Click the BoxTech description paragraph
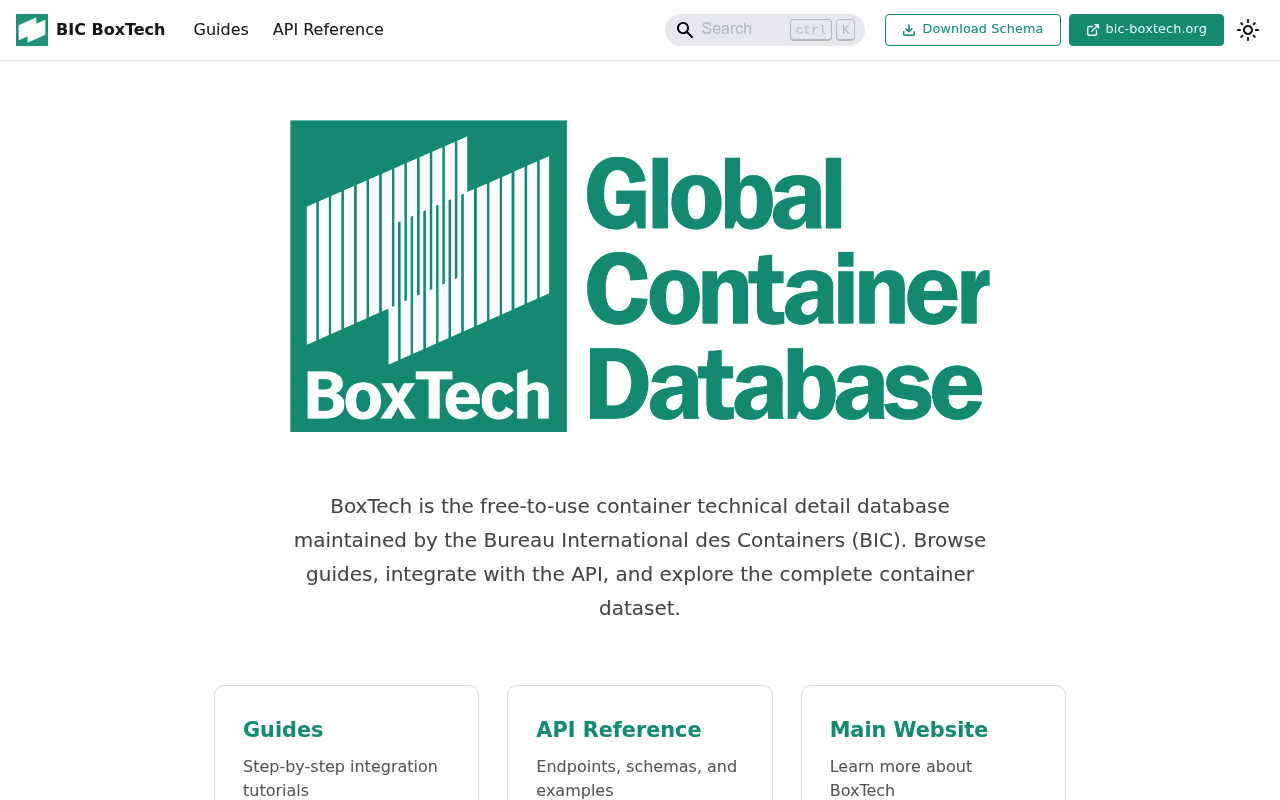This screenshot has height=800, width=1280. coord(640,557)
